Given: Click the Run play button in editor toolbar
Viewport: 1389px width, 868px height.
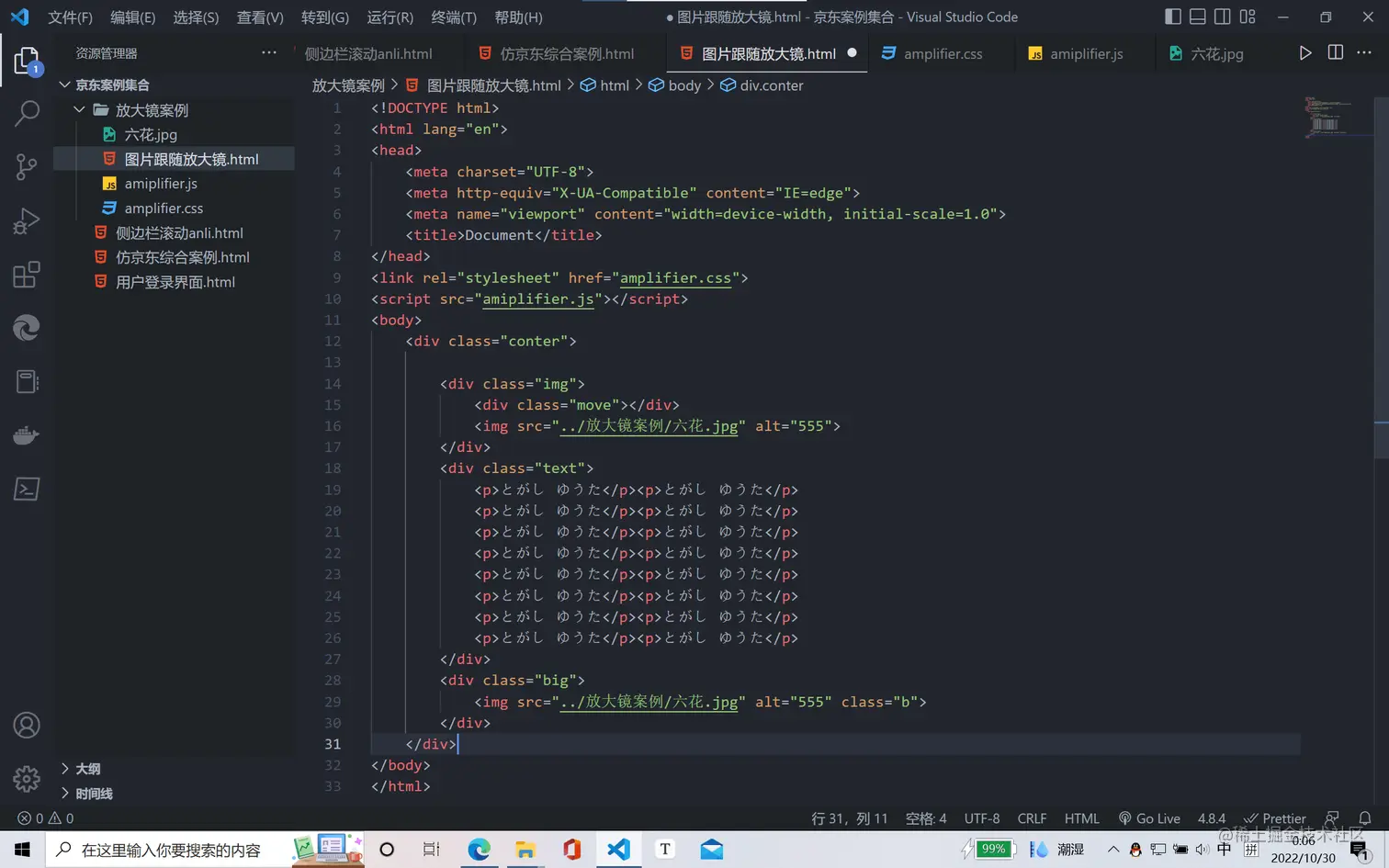Looking at the screenshot, I should (1305, 53).
